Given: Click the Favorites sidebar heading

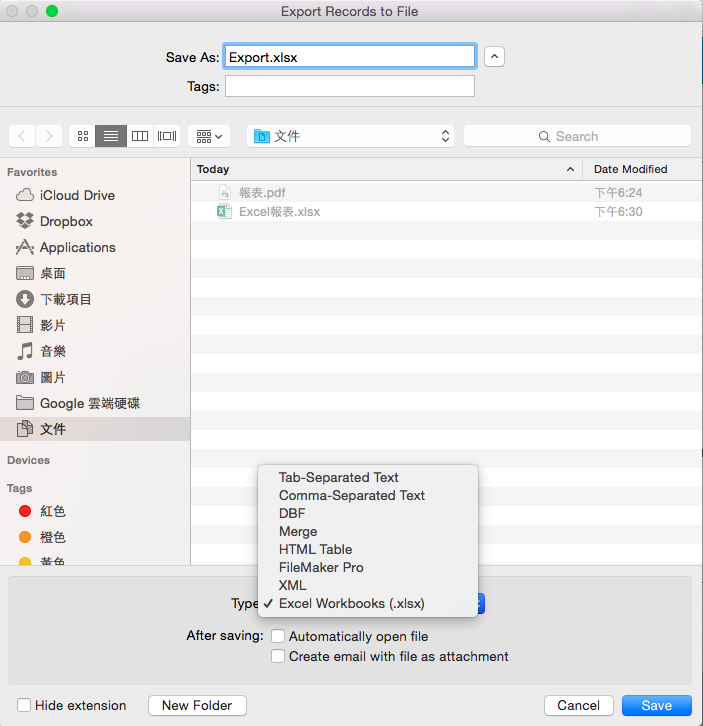Looking at the screenshot, I should coord(32,172).
